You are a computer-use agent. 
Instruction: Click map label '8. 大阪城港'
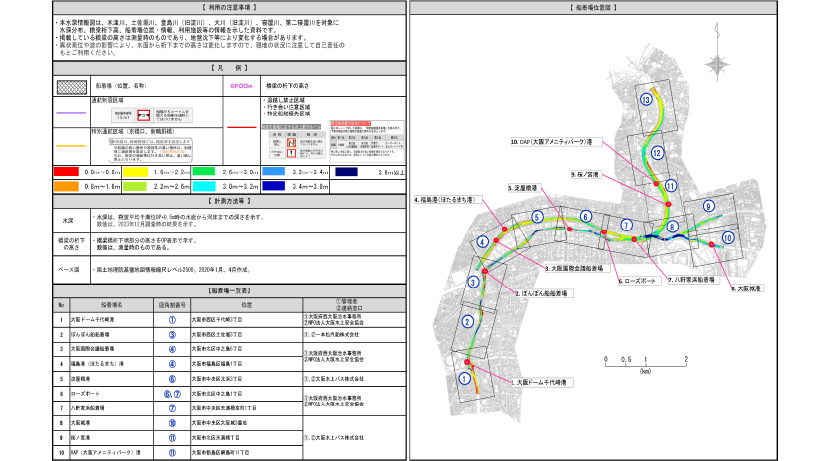tap(746, 289)
